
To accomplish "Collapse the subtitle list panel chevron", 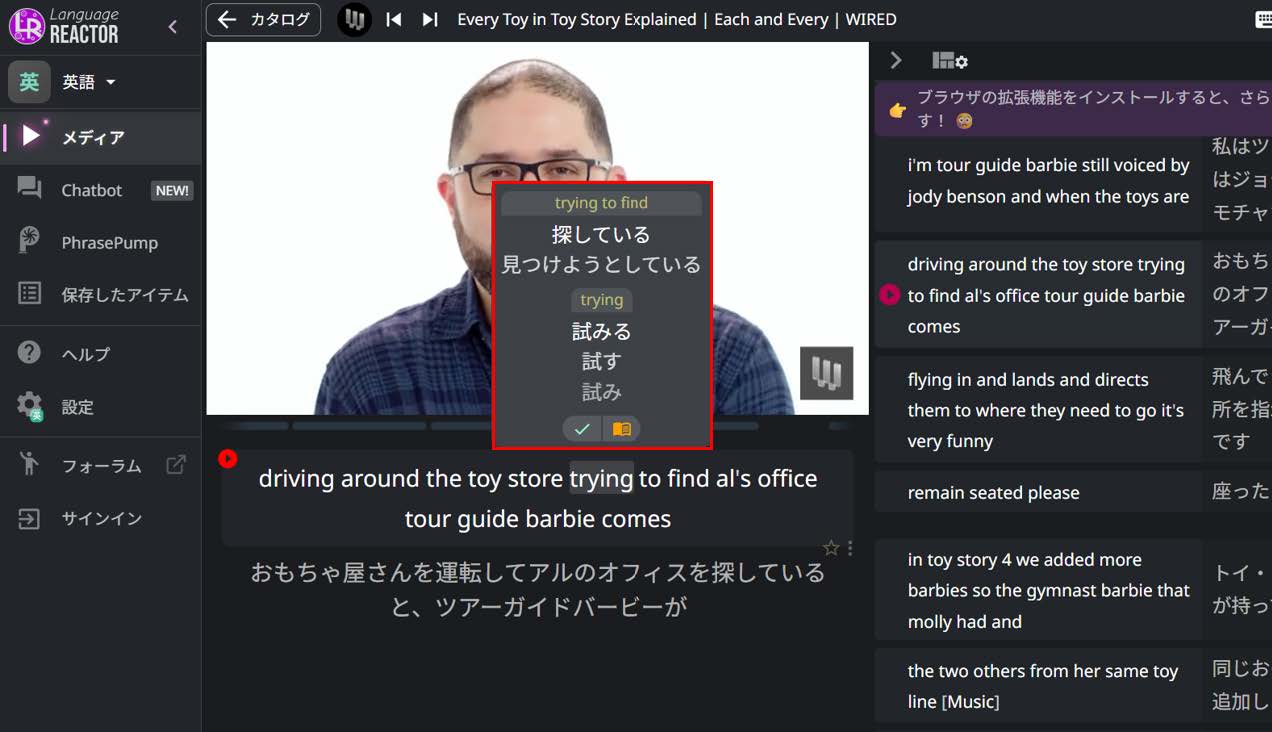I will coord(896,61).
